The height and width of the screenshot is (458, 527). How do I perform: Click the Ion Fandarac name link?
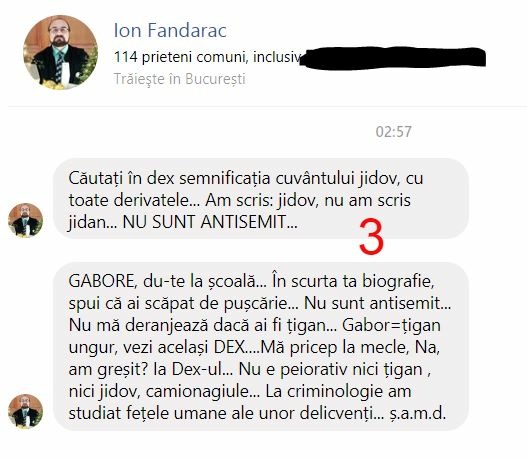(170, 30)
